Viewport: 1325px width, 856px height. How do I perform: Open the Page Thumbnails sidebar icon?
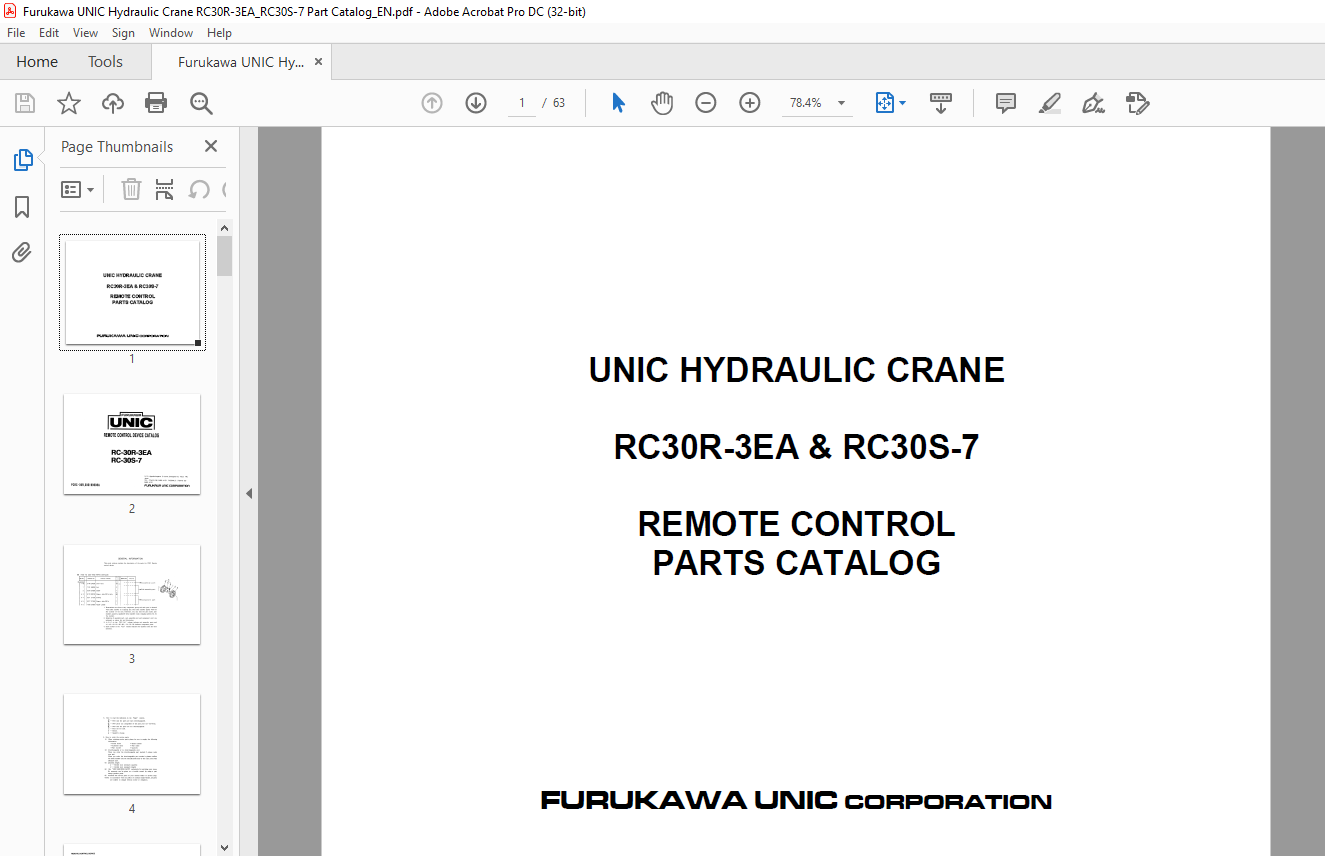(x=22, y=159)
